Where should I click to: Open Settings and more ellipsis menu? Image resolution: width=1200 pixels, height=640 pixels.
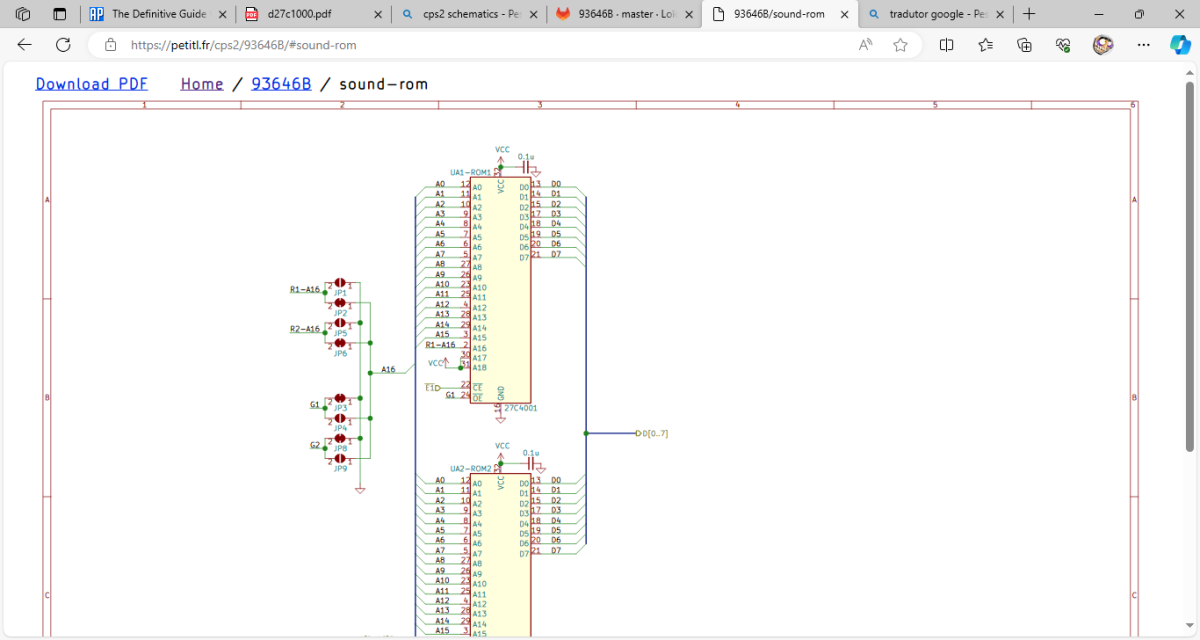click(1142, 45)
